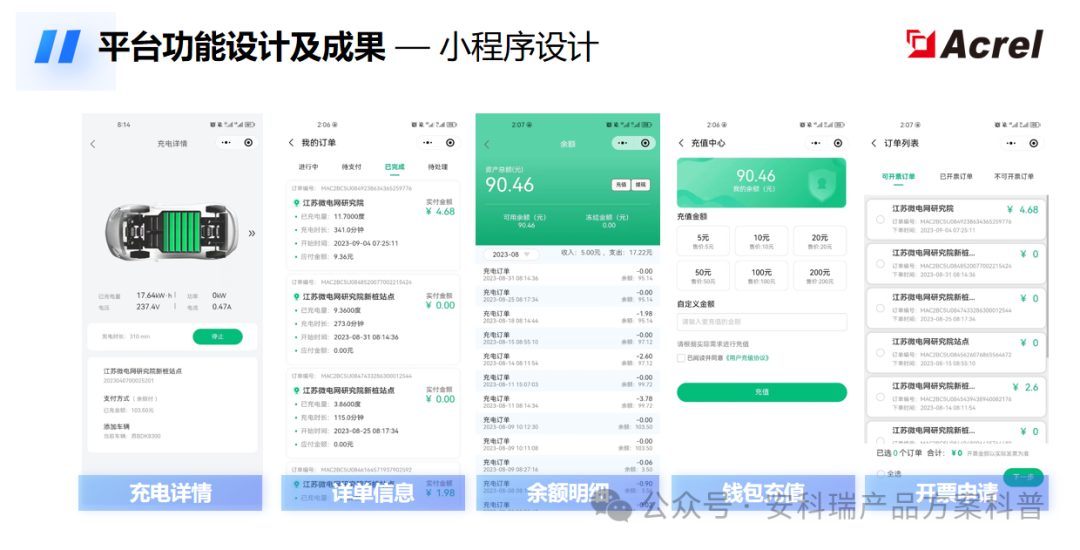Open three-dot menu on 余额 screen
1080x550 pixels.
[623, 143]
